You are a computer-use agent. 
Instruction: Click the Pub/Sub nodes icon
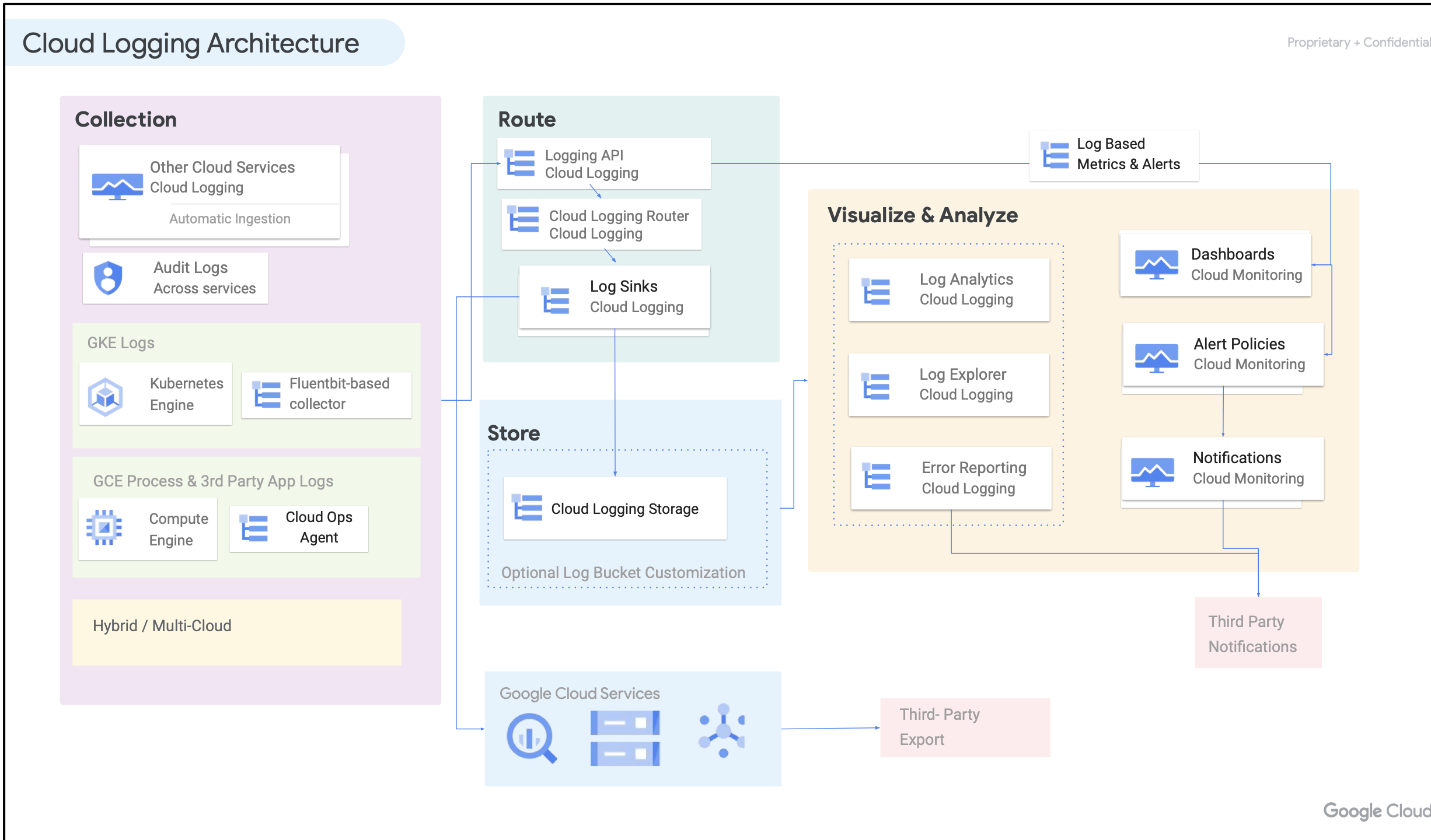723,731
